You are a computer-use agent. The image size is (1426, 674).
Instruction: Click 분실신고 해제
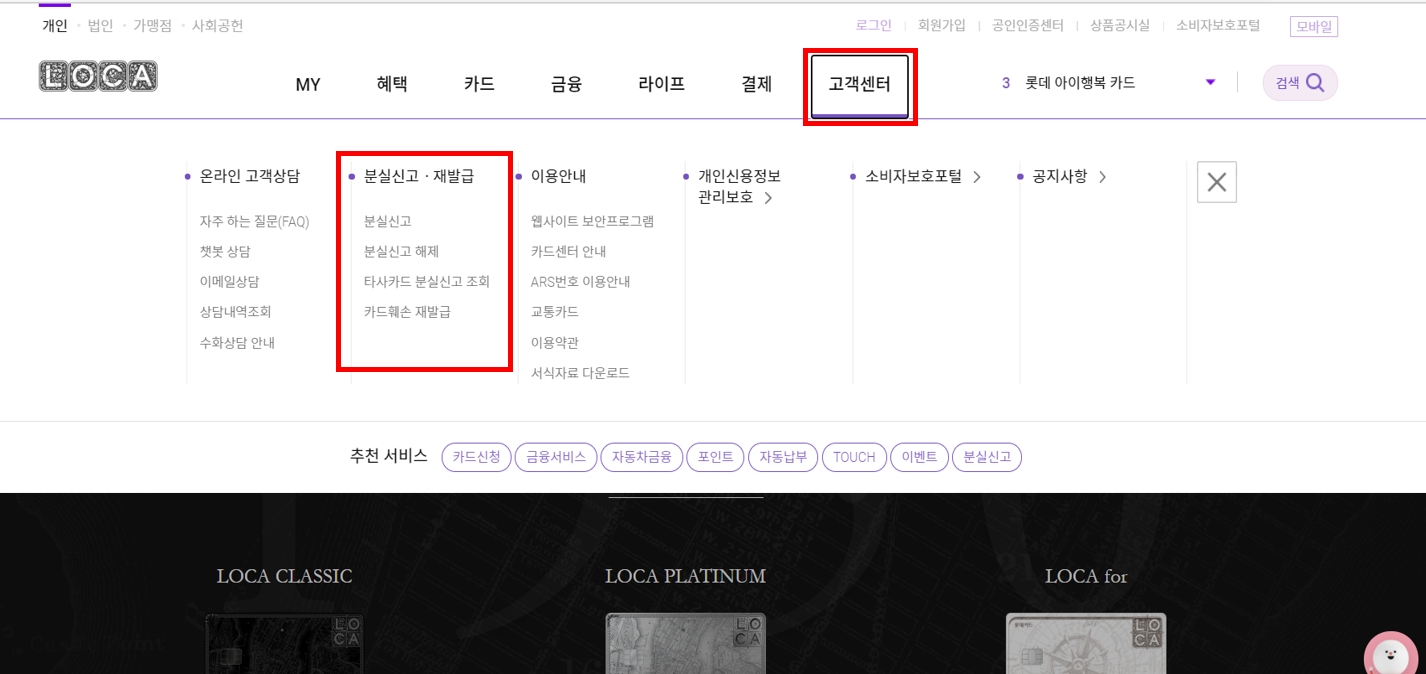[401, 252]
